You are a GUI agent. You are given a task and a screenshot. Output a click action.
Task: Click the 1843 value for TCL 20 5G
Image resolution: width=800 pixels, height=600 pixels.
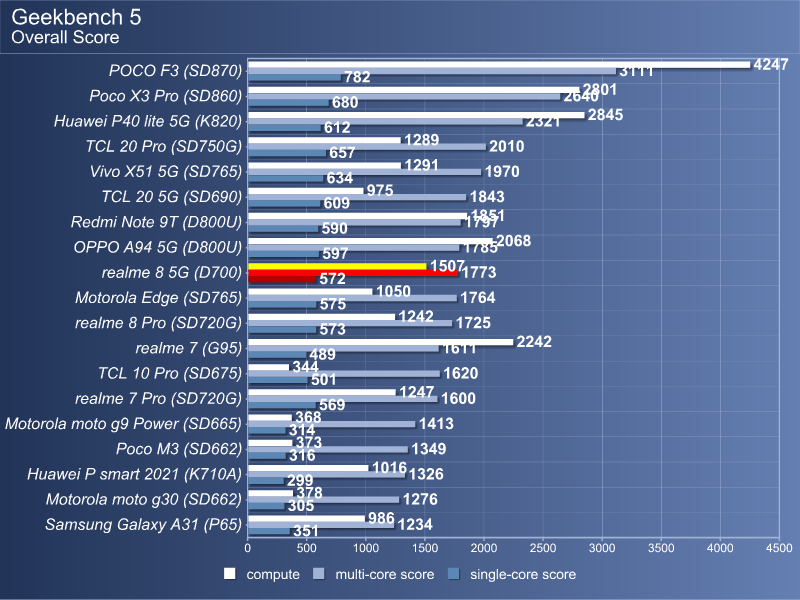coord(487,197)
